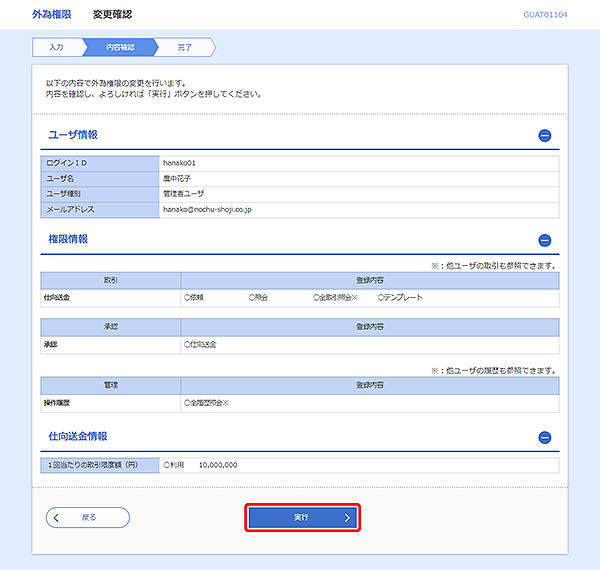Screen dimensions: 600x570
Task: Click screen ID GUAT01104
Action: tap(545, 15)
